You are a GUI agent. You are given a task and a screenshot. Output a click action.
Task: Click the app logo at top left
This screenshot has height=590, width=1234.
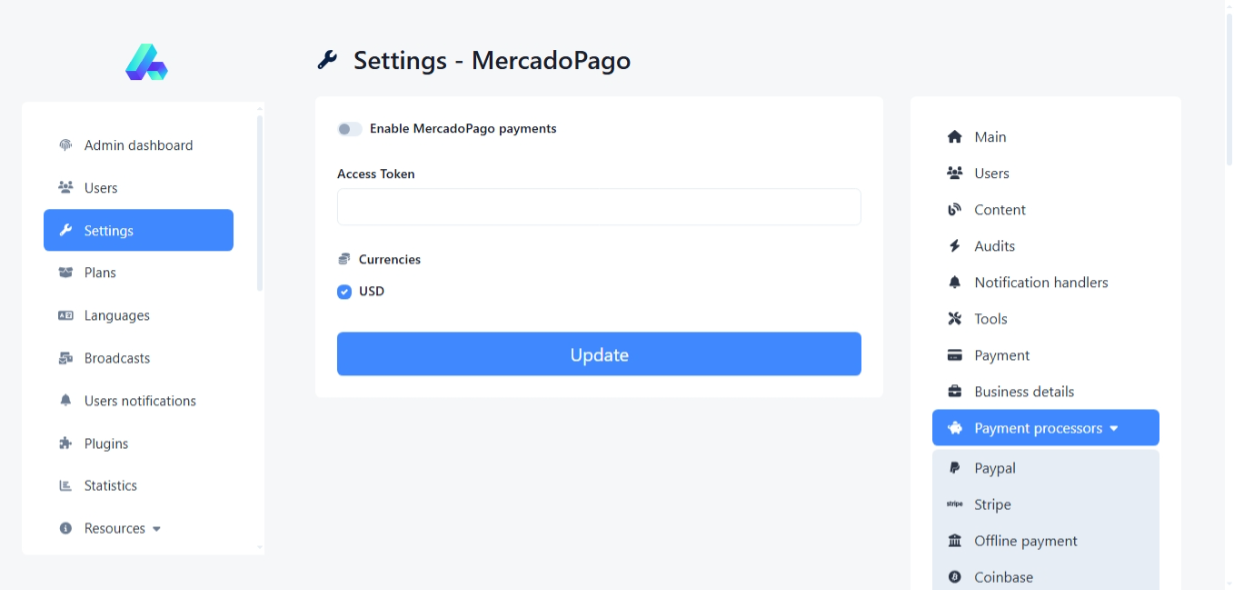tap(146, 62)
